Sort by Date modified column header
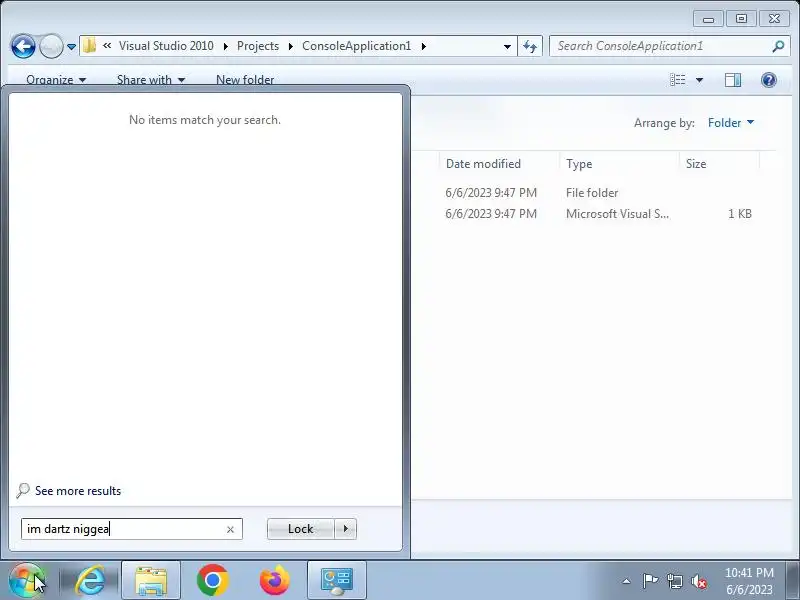Image resolution: width=800 pixels, height=600 pixels. click(483, 164)
